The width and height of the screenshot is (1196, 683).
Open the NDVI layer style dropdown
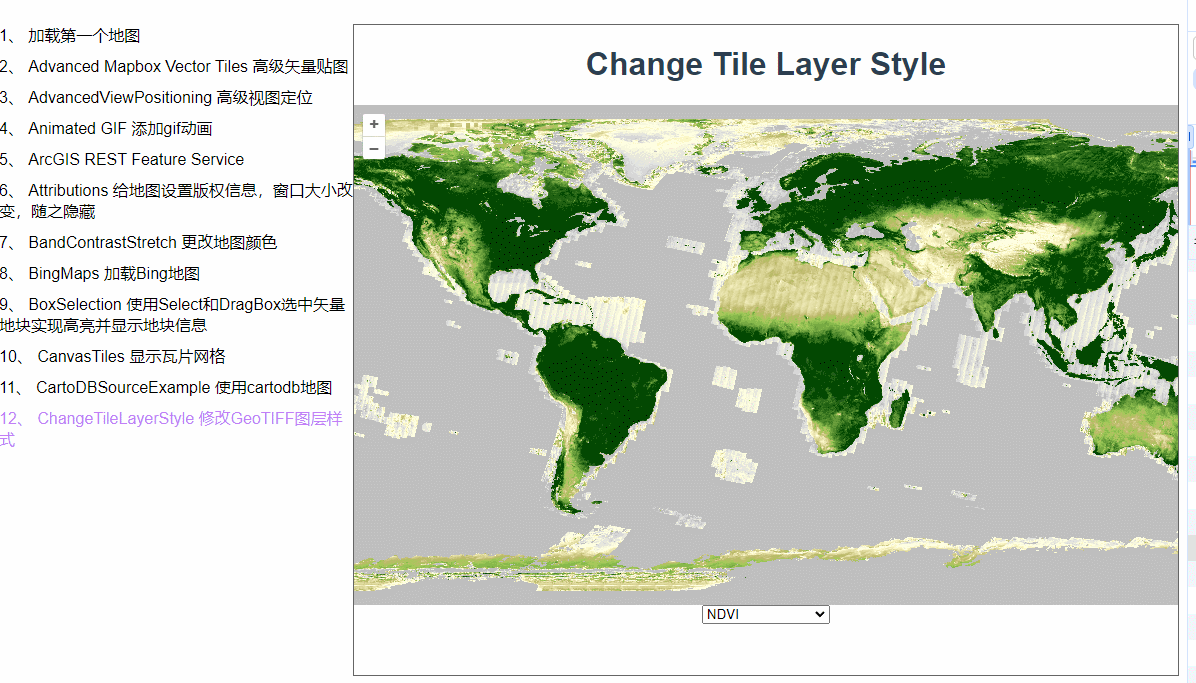765,614
